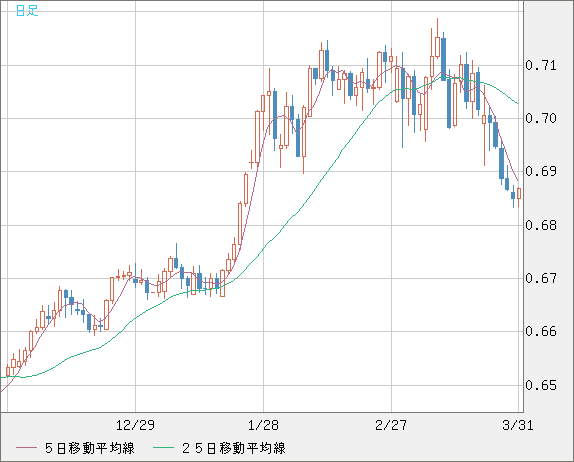This screenshot has width=574, height=462.
Task: Click the 25日移動平均線 legend label
Action: click(x=234, y=448)
